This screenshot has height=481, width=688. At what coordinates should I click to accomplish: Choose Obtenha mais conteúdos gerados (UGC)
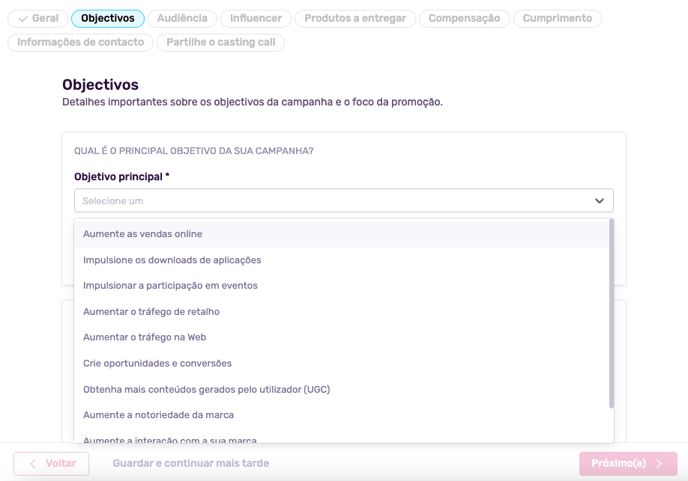(x=341, y=389)
